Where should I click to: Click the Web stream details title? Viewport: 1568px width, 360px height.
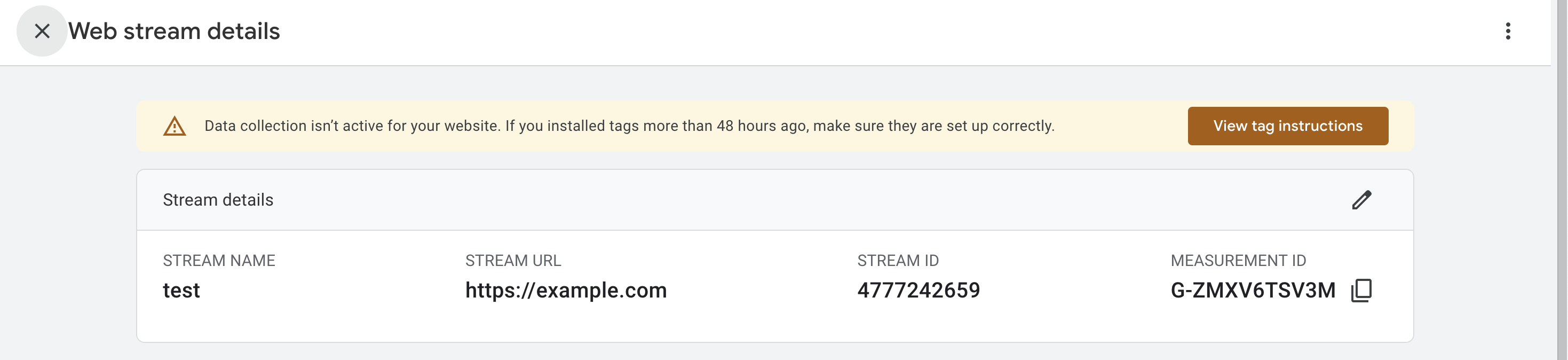click(175, 31)
